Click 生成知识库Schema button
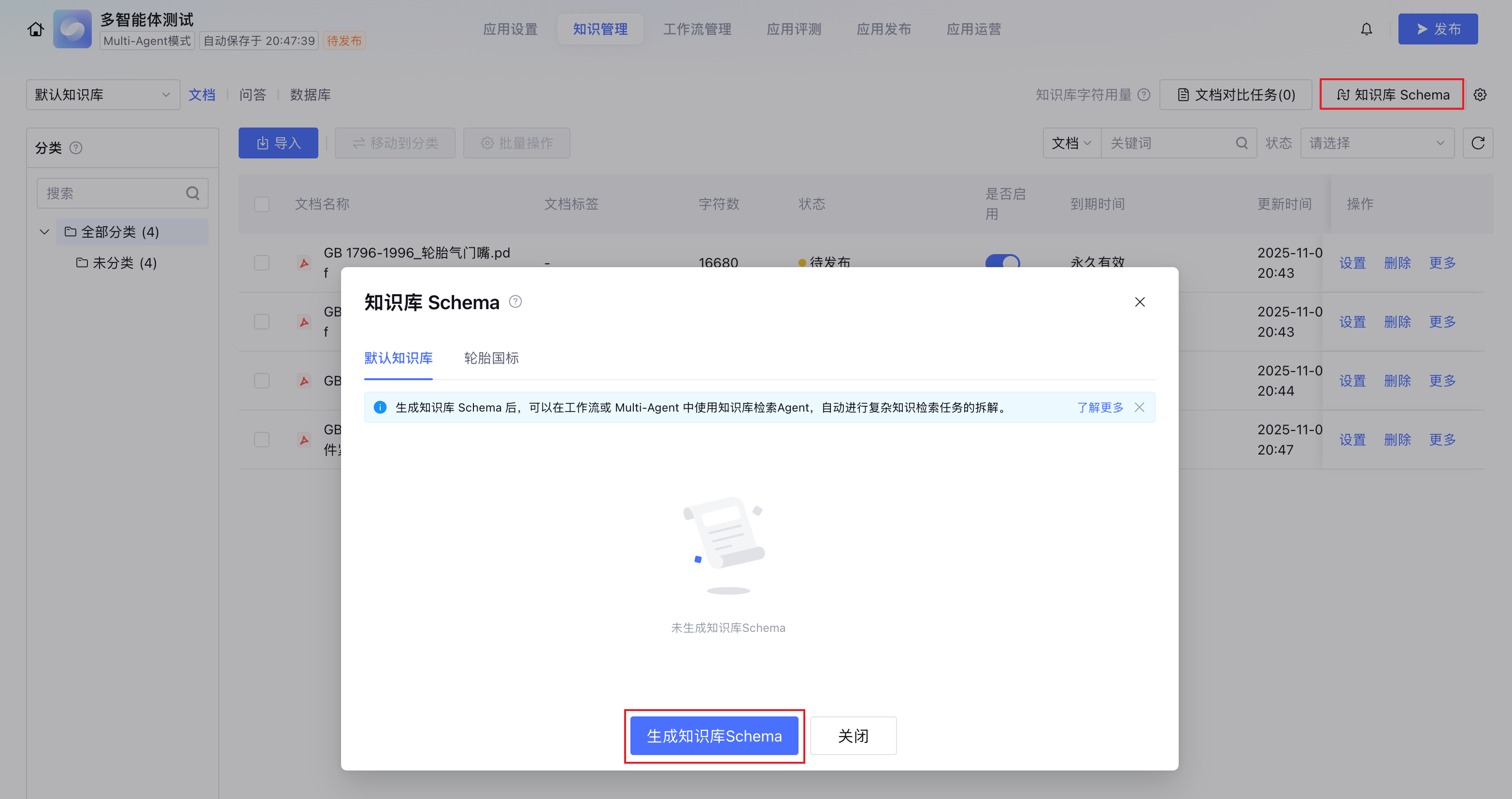1512x799 pixels. [714, 736]
